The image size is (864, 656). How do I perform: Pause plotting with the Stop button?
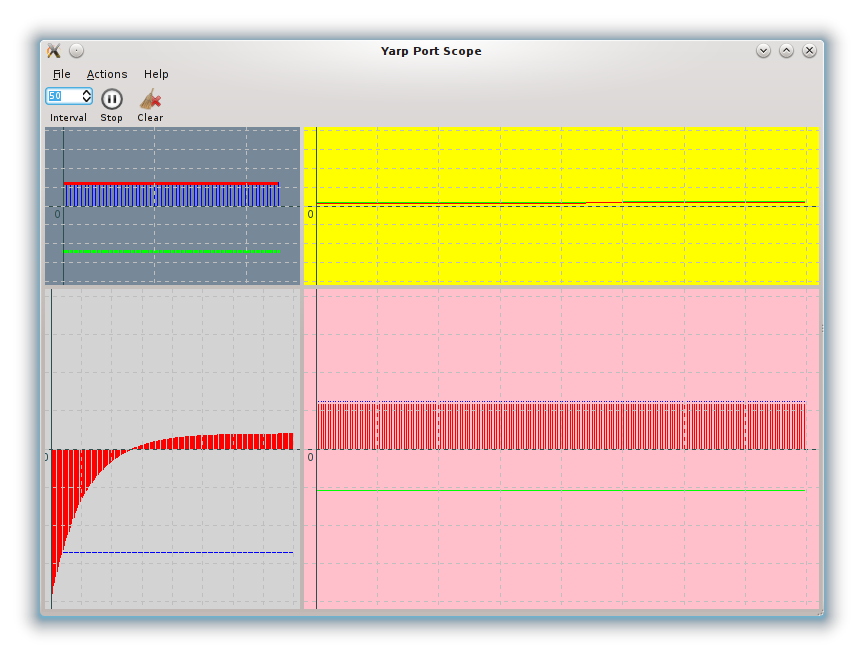point(112,99)
